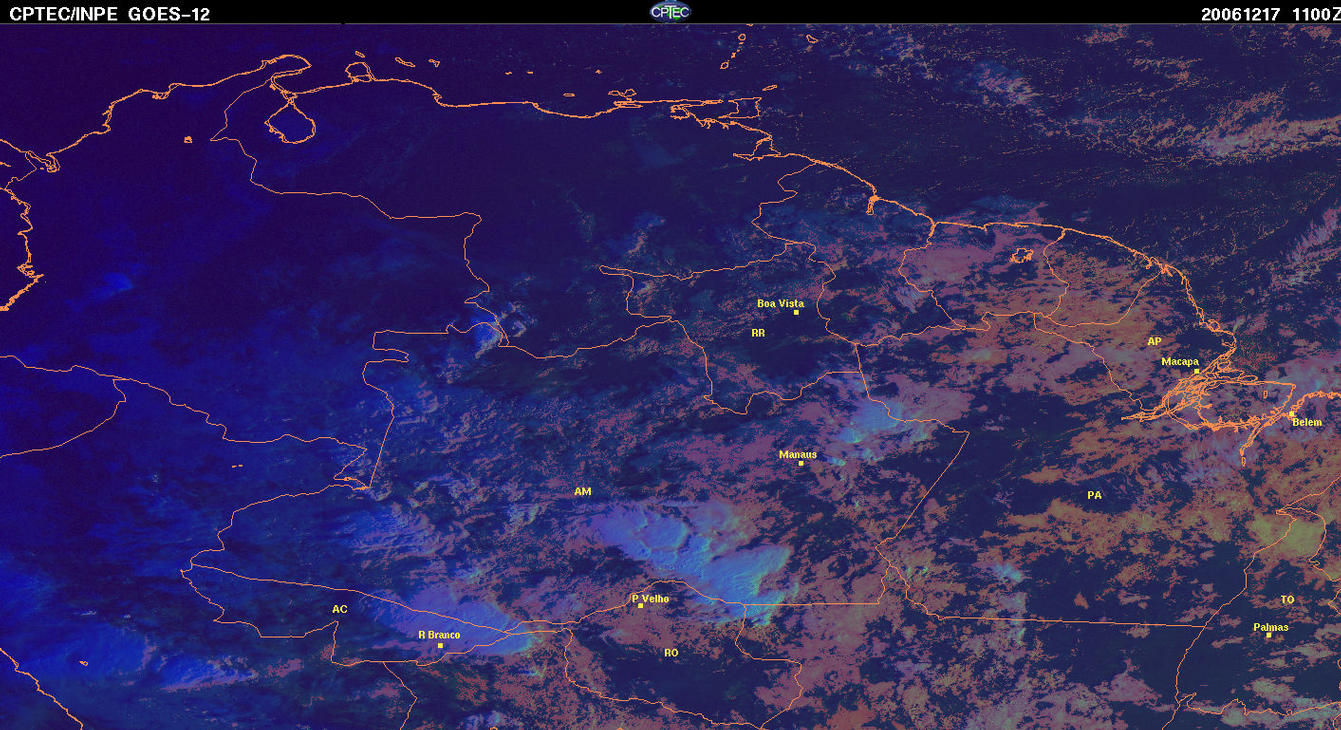The height and width of the screenshot is (730, 1341).
Task: Select the AC state label
Action: click(340, 609)
